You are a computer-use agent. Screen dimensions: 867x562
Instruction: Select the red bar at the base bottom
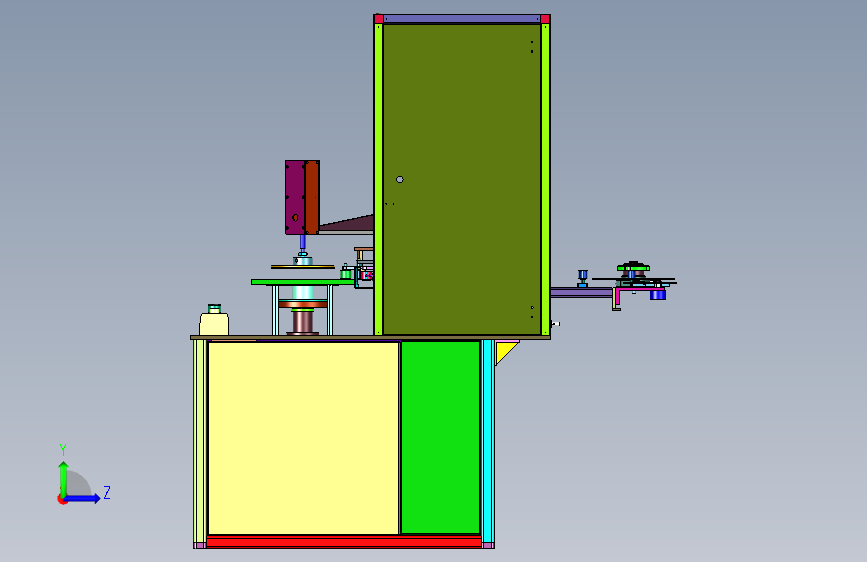point(343,542)
